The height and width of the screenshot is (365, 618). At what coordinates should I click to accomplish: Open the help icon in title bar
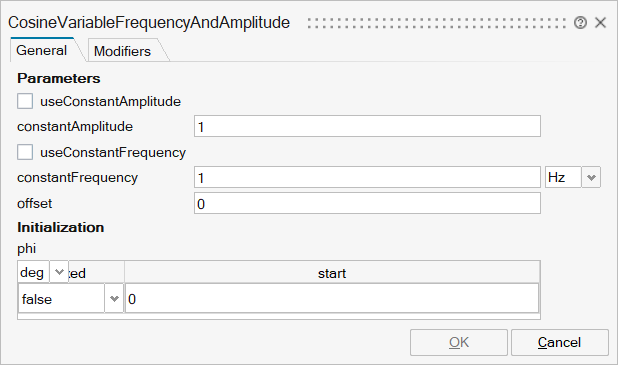pyautogui.click(x=580, y=22)
